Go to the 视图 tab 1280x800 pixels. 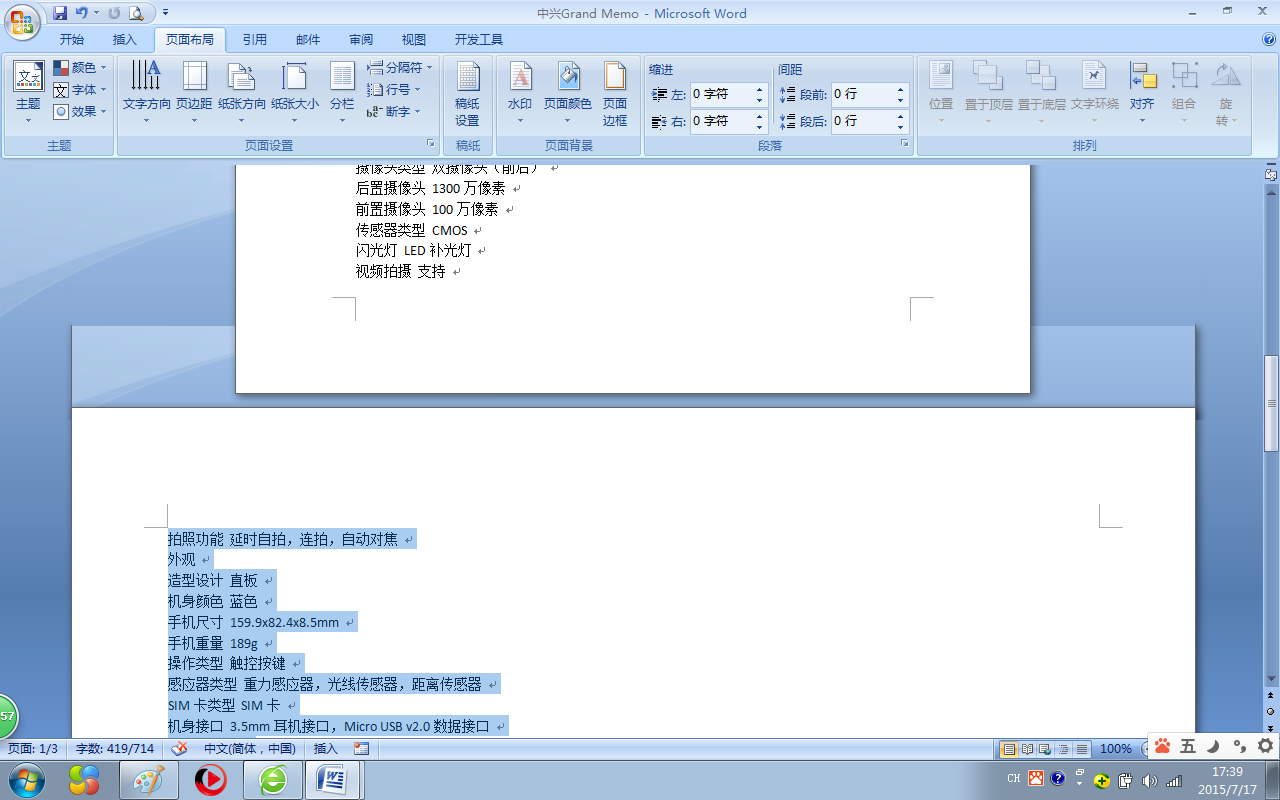pyautogui.click(x=414, y=40)
